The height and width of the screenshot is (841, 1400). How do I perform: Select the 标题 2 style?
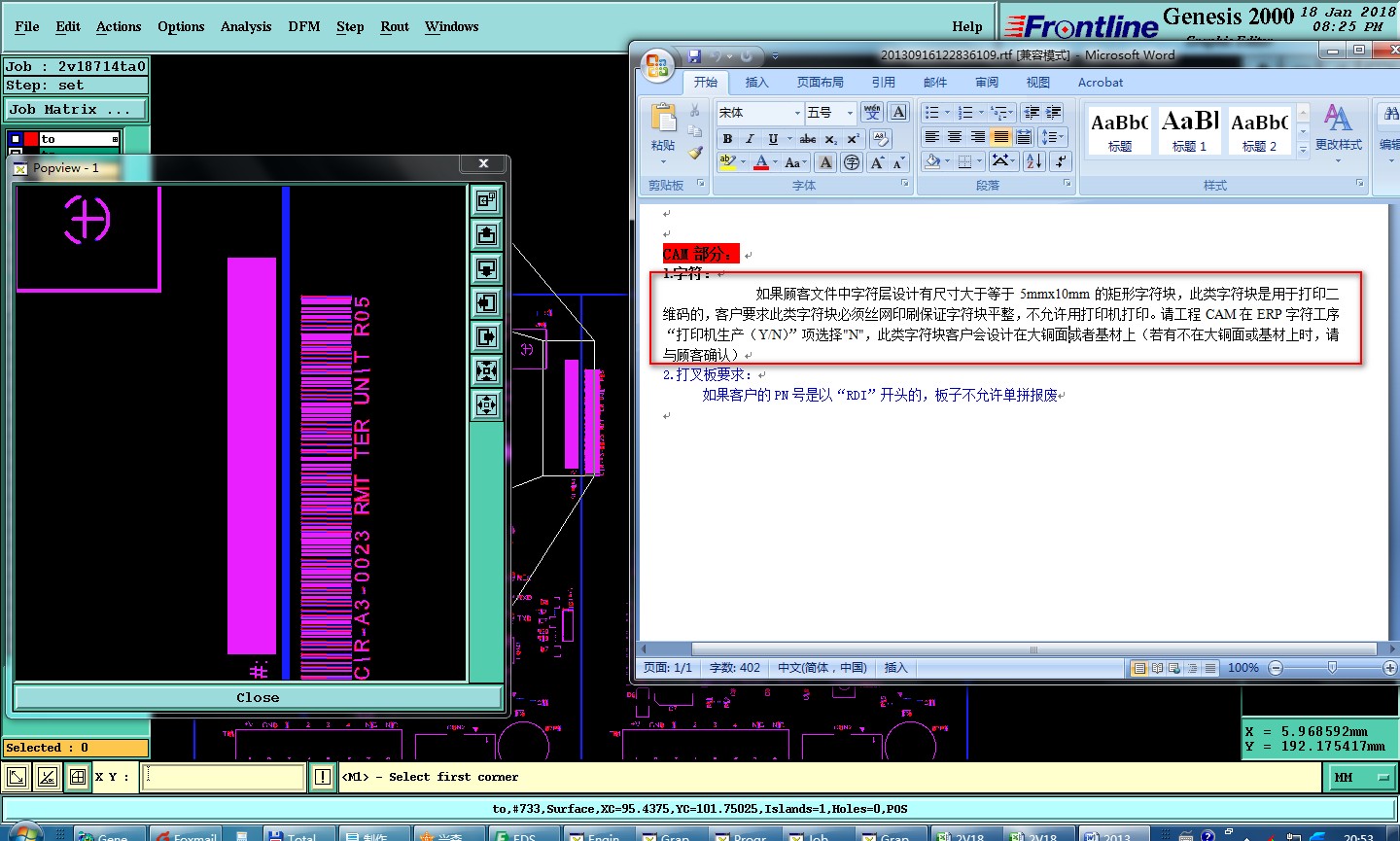click(x=1259, y=130)
